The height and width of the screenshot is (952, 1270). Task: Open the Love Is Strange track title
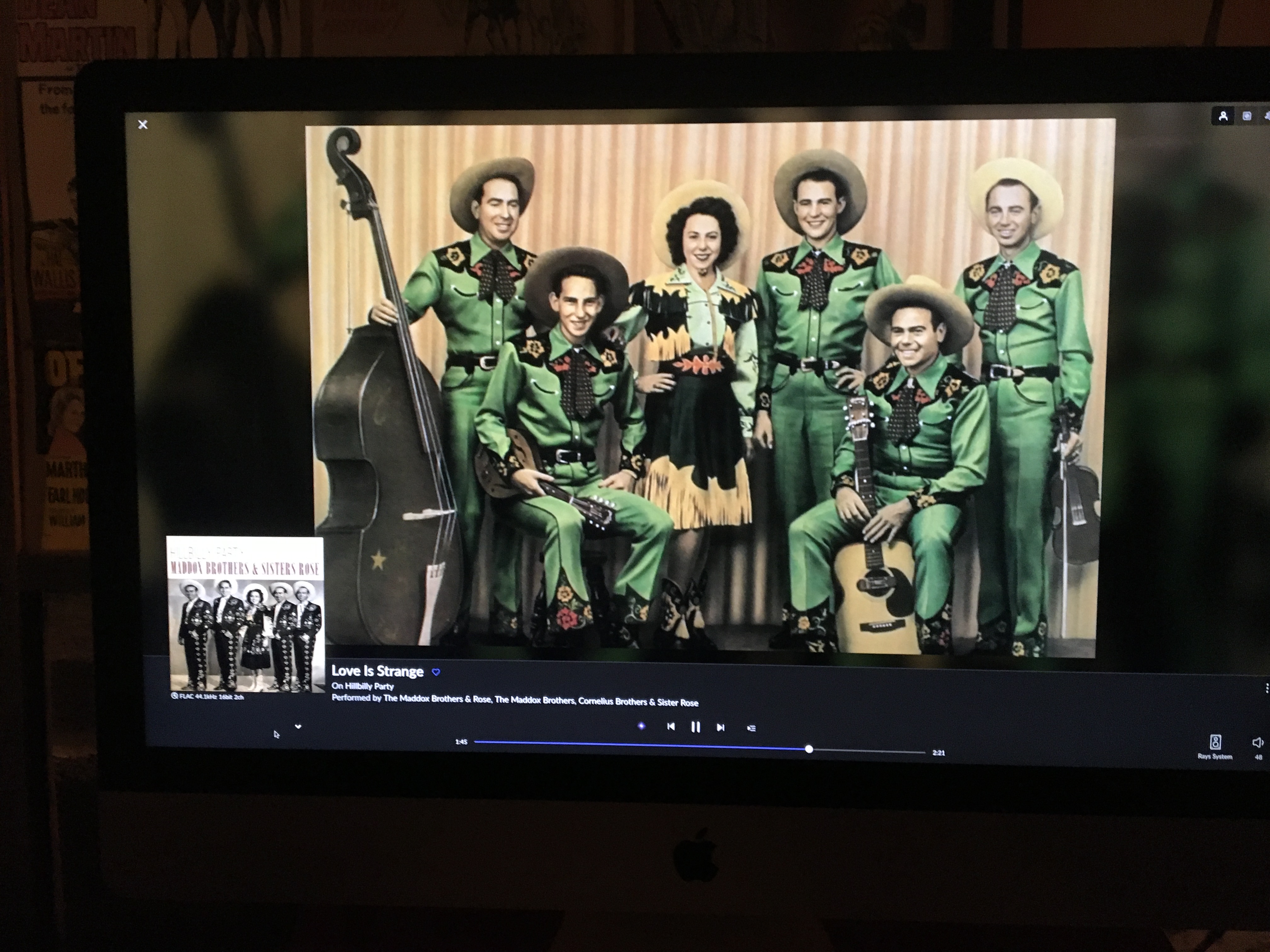pyautogui.click(x=377, y=671)
